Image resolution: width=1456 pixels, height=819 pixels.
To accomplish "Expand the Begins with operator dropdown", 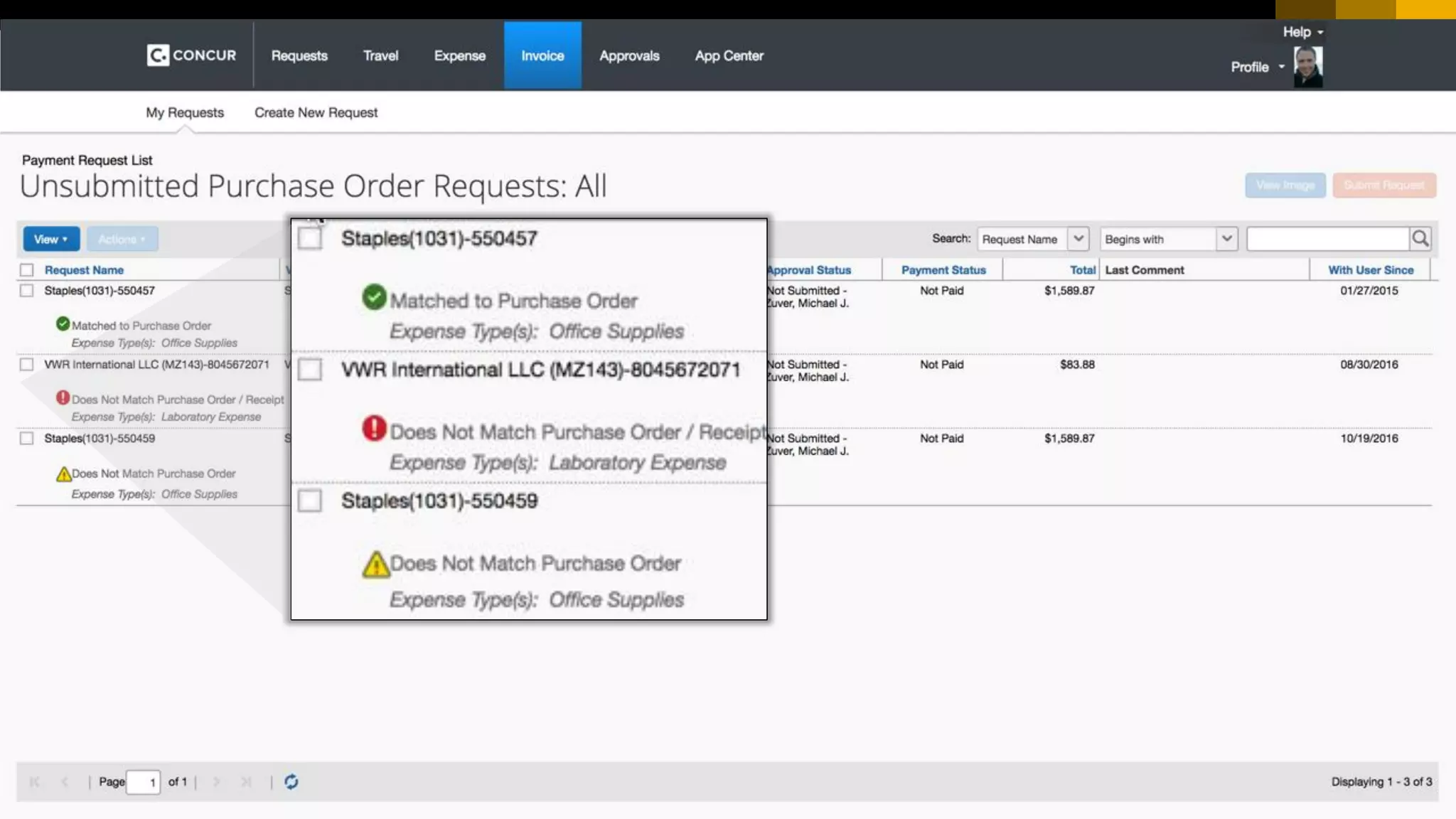I will click(x=1226, y=239).
